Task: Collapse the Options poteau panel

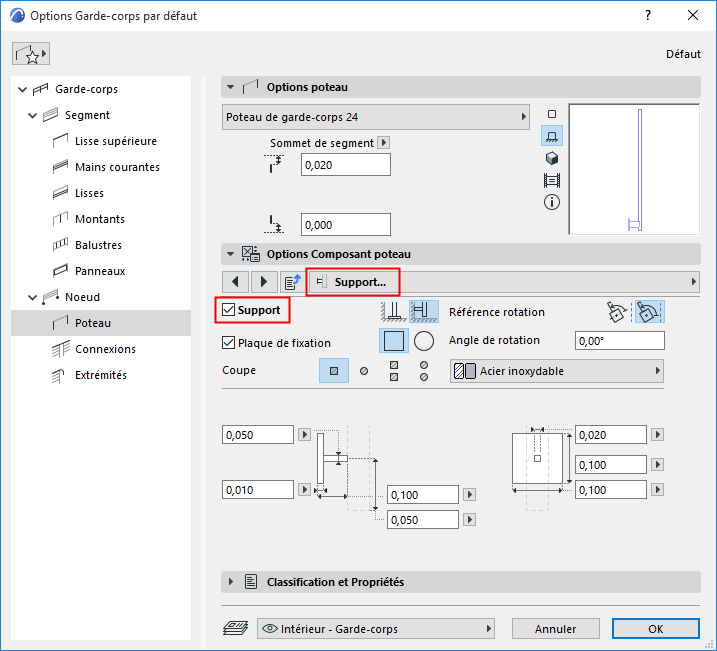Action: pos(230,87)
